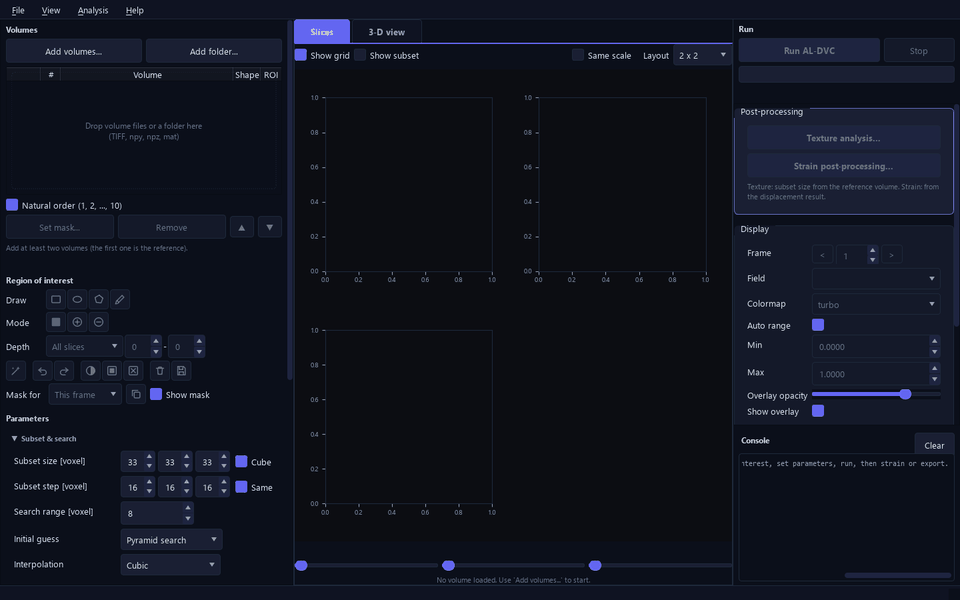This screenshot has height=600, width=960.
Task: Open the File menu
Action: 18,10
